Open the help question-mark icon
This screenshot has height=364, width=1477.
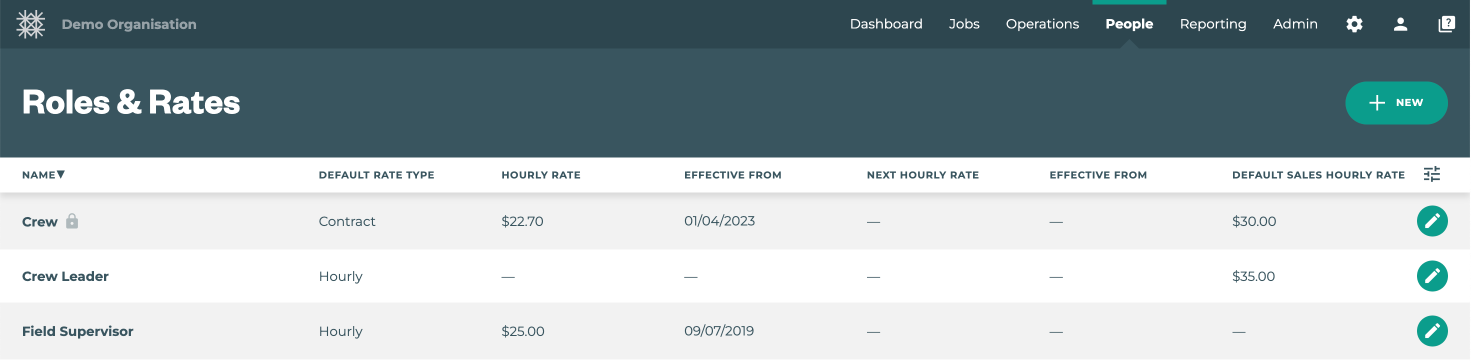(1446, 24)
